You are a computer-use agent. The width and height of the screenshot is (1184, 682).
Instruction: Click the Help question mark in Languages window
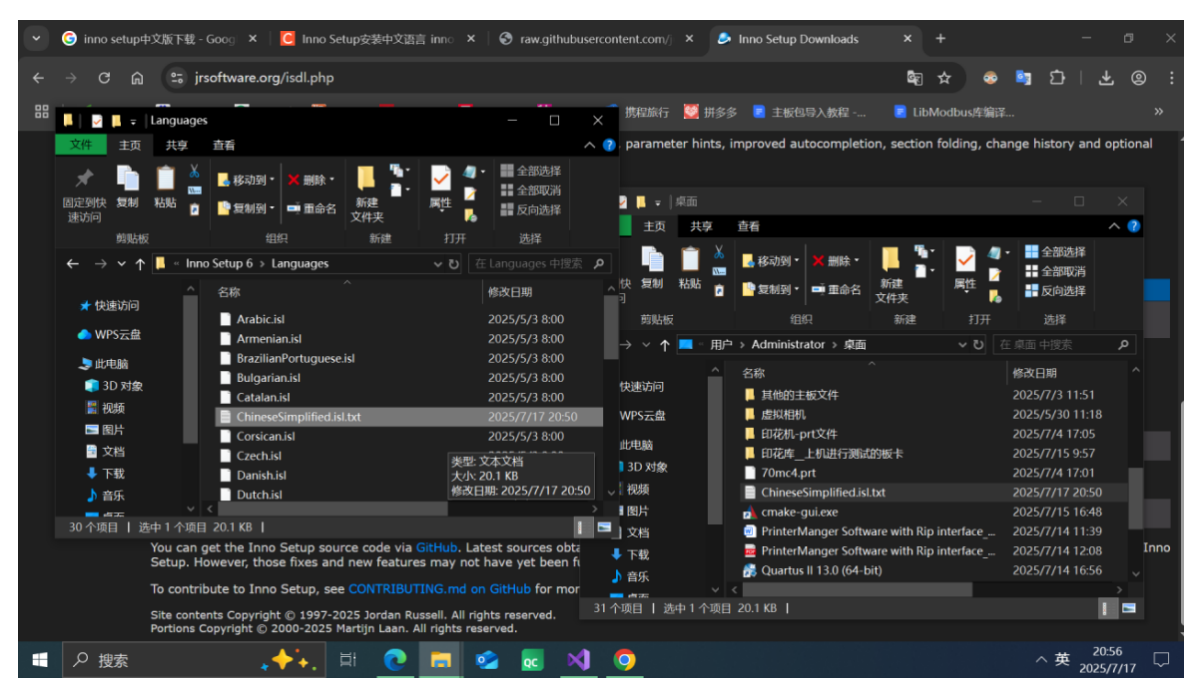pos(609,145)
